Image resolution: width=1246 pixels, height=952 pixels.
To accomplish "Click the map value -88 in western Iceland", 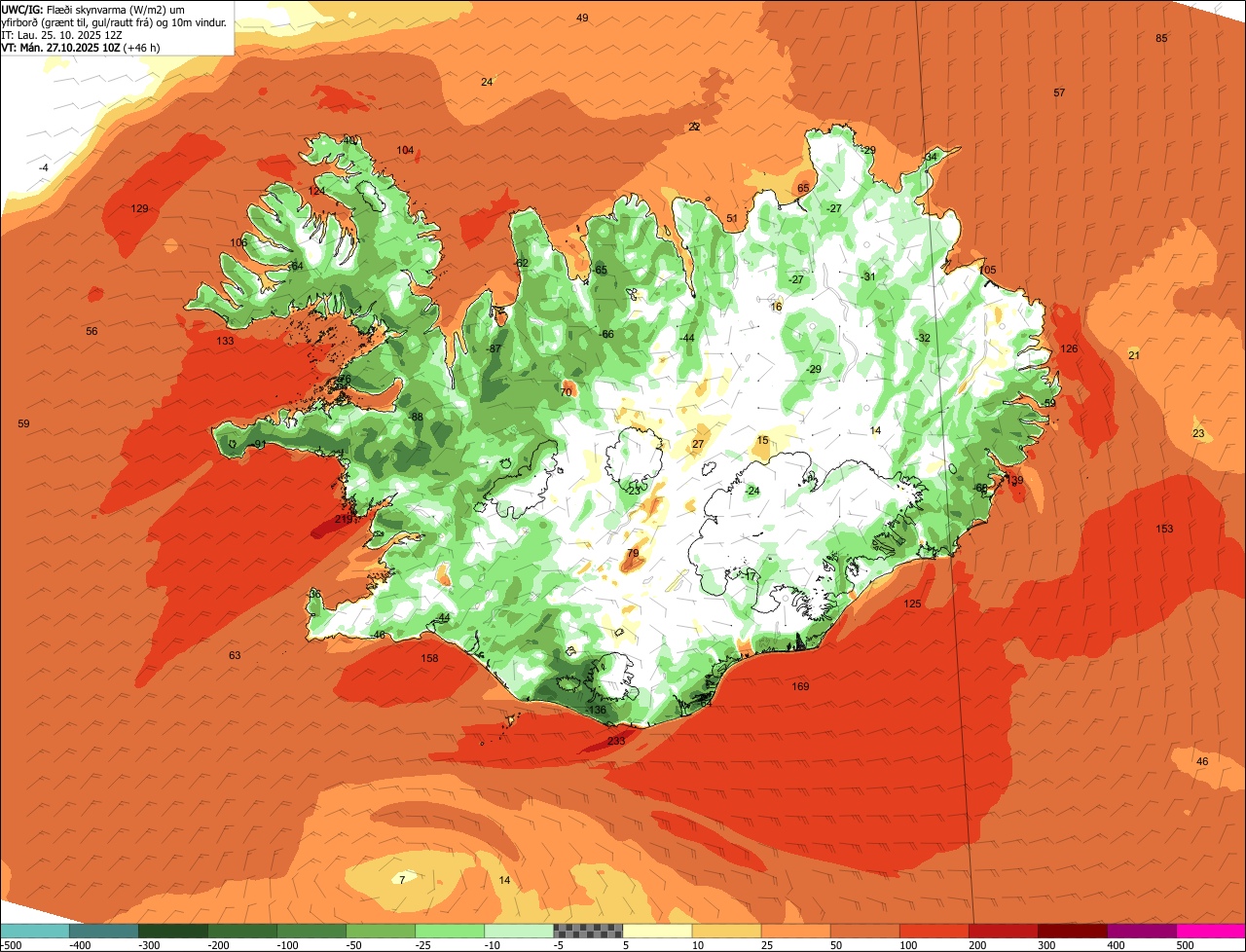I will click(416, 417).
